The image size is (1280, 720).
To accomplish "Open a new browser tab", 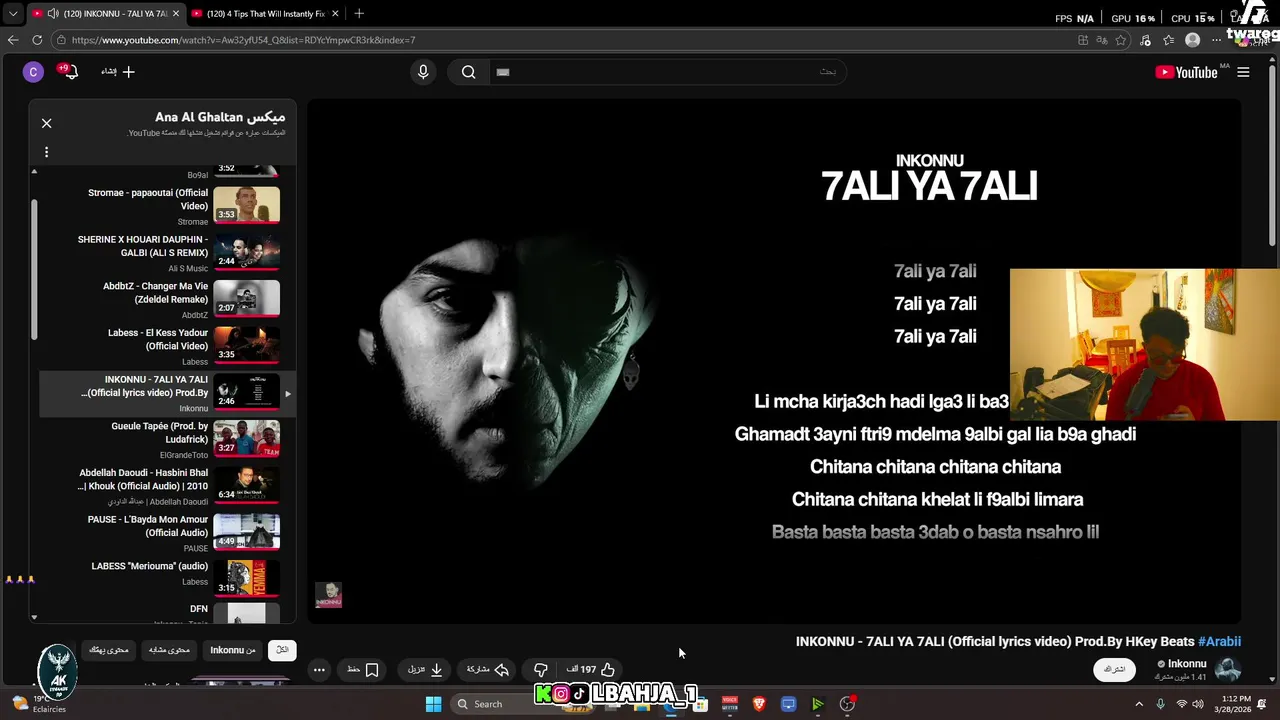I will (359, 14).
